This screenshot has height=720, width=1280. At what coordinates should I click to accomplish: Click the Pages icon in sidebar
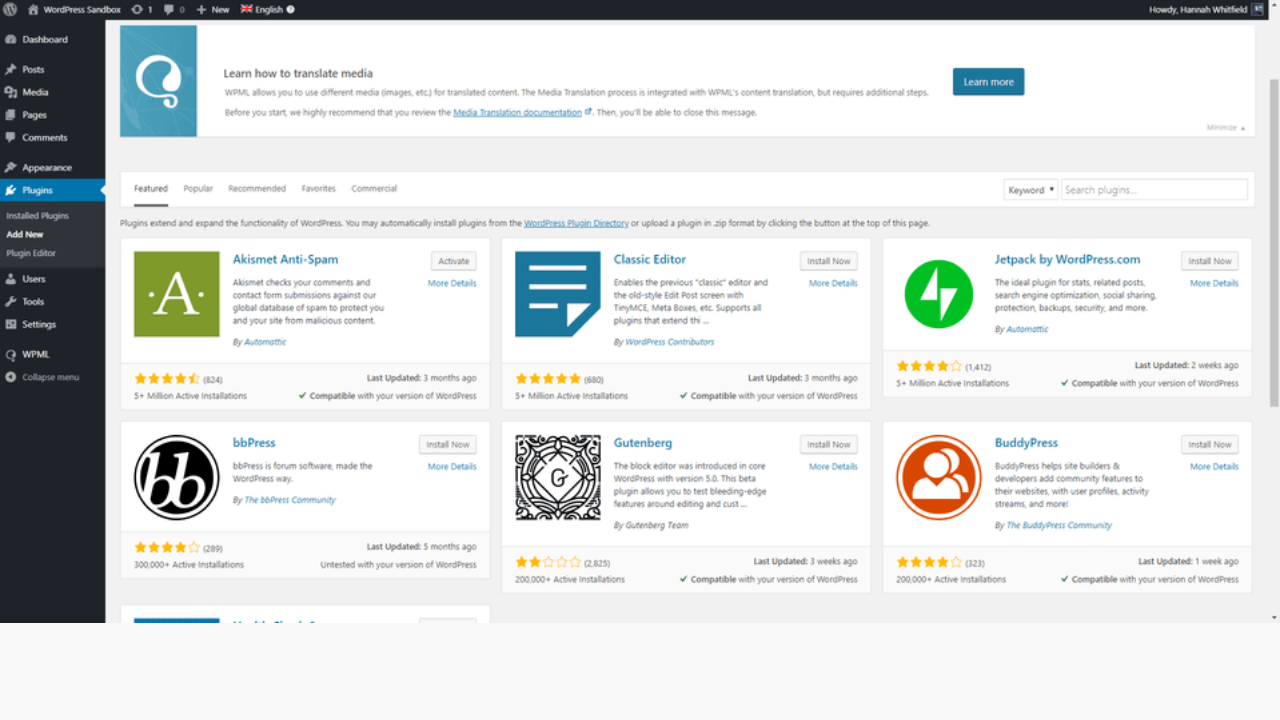coord(10,115)
